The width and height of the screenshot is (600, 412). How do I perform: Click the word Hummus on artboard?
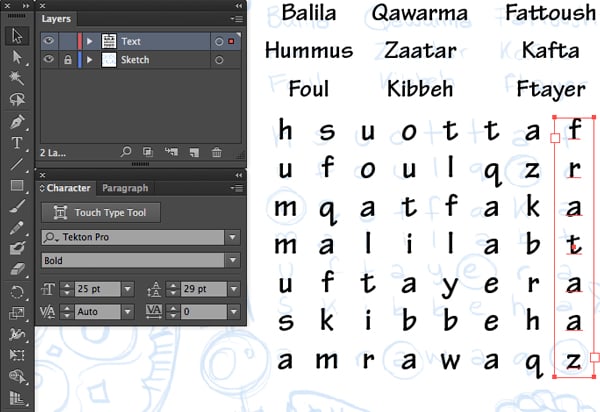point(309,50)
